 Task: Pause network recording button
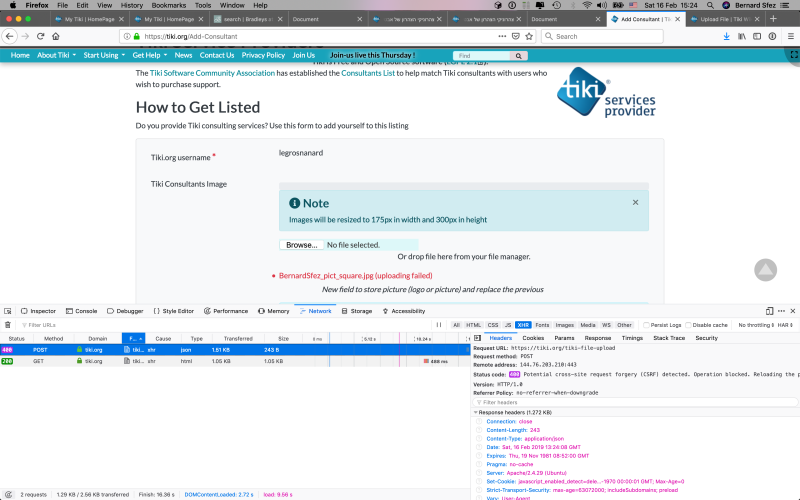[439, 325]
